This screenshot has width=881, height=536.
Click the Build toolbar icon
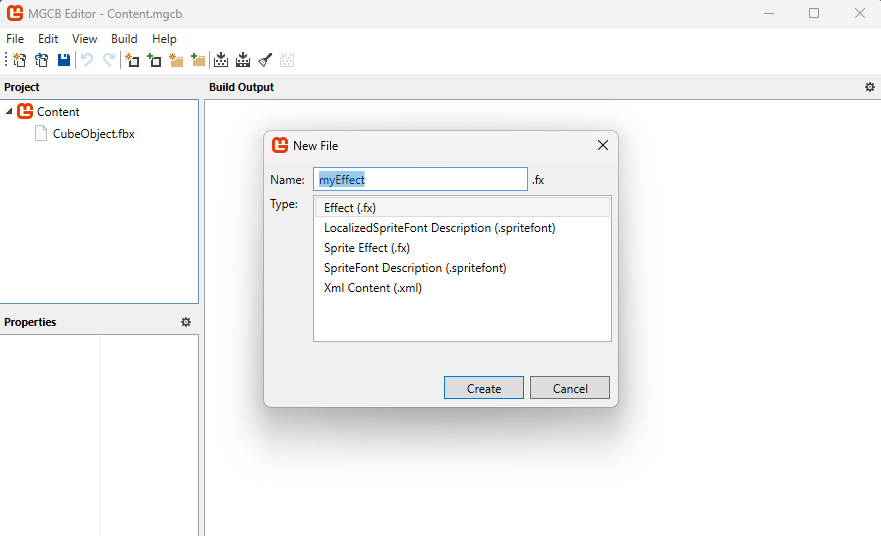[x=221, y=60]
